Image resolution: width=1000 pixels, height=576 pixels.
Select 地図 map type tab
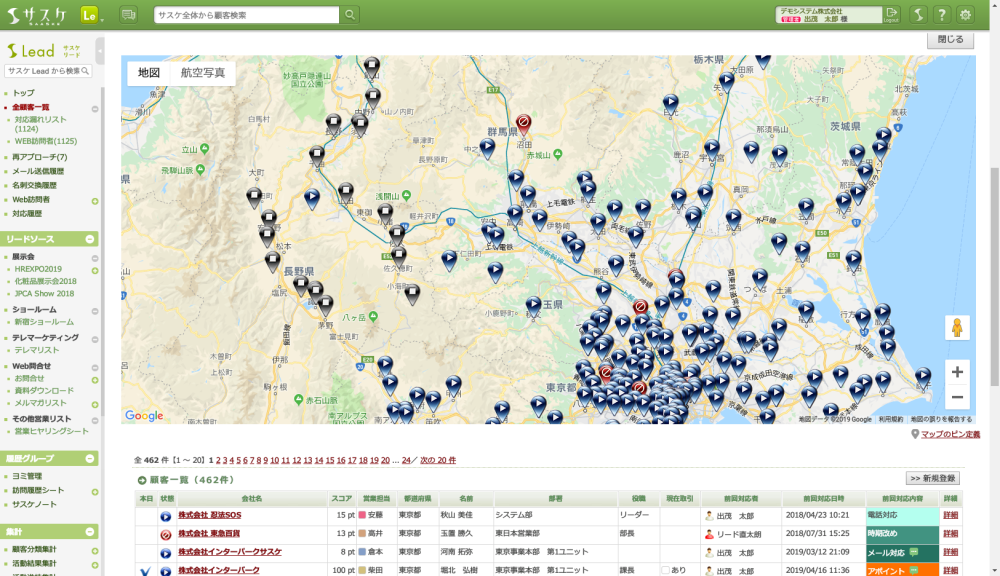tap(149, 73)
